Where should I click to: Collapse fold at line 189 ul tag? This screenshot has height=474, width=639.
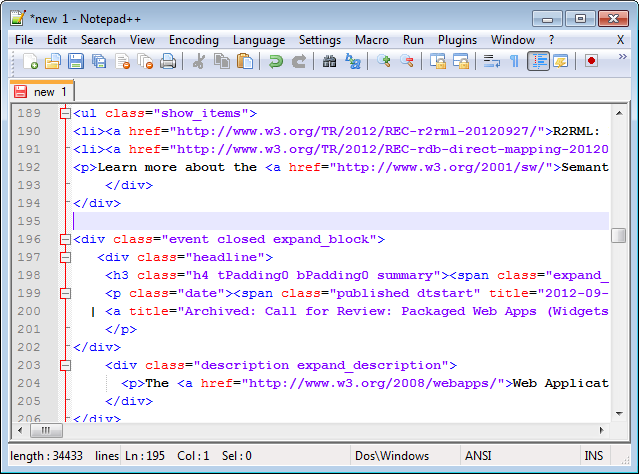click(65, 113)
